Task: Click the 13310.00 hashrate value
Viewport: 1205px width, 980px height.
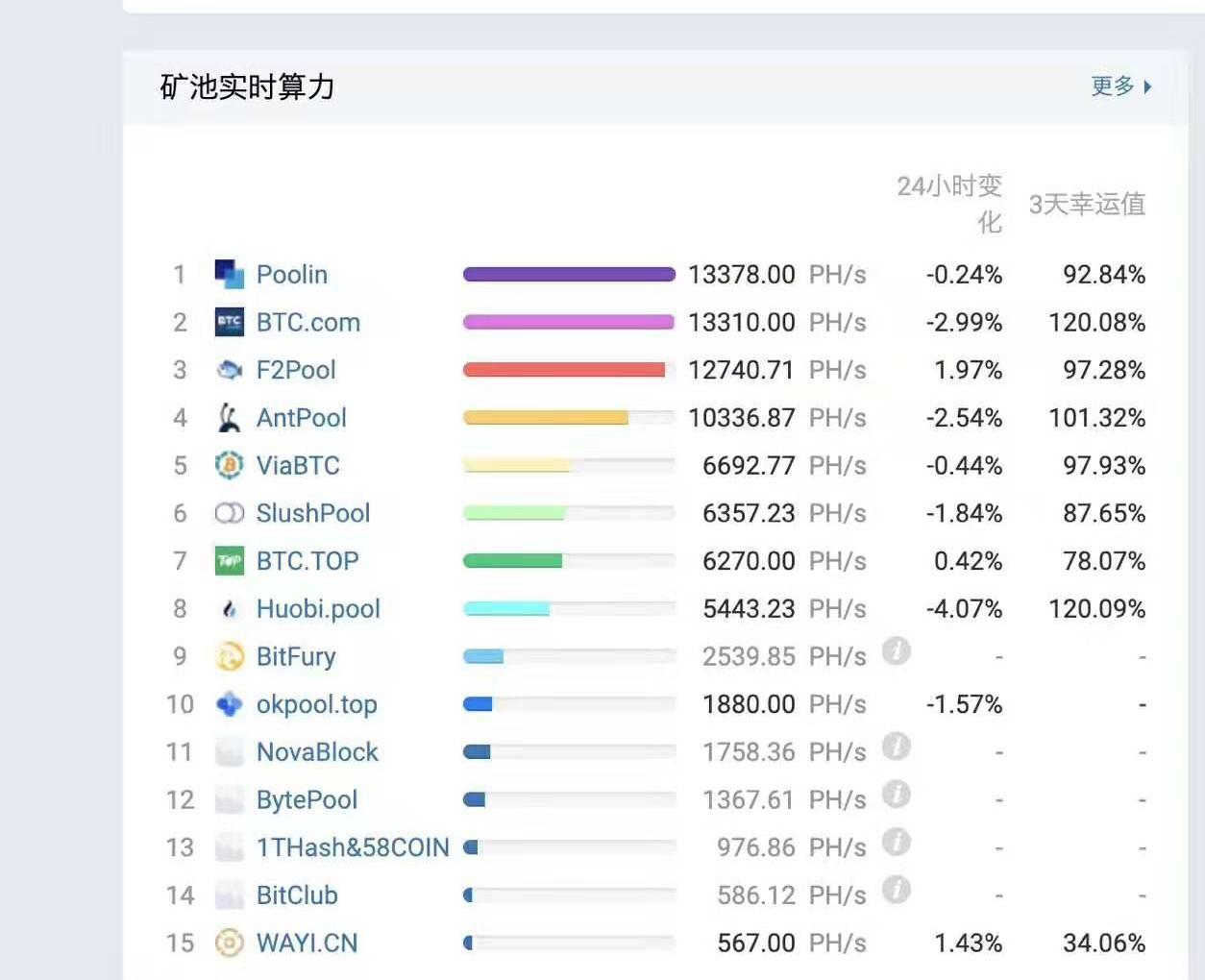Action: click(x=742, y=323)
